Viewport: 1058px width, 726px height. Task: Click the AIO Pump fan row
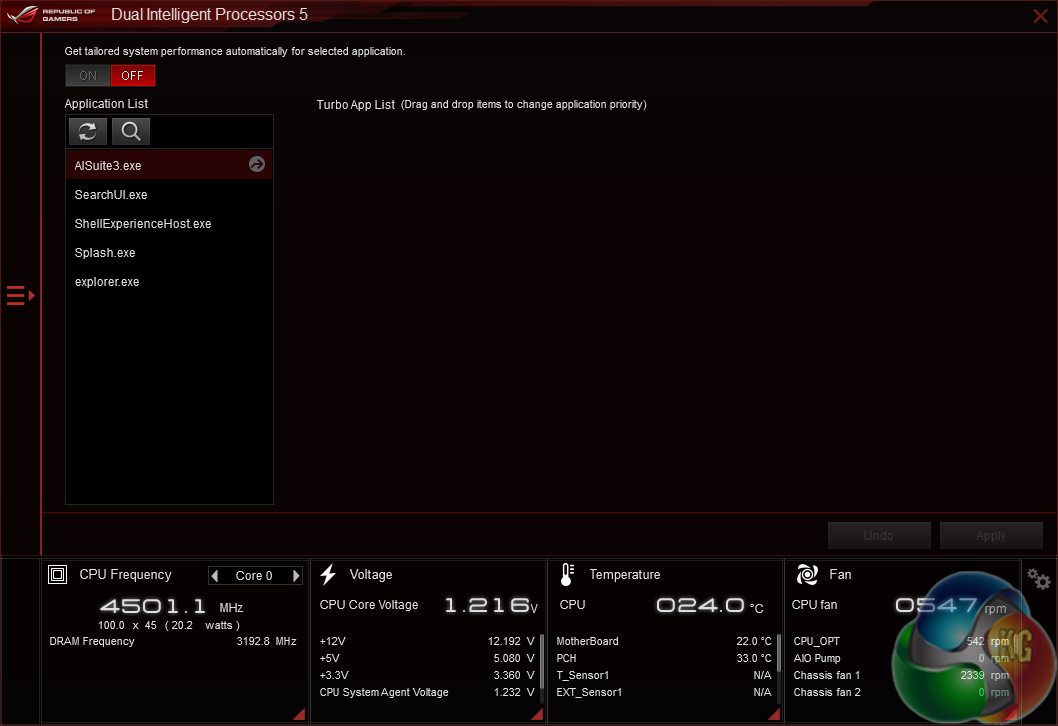901,658
